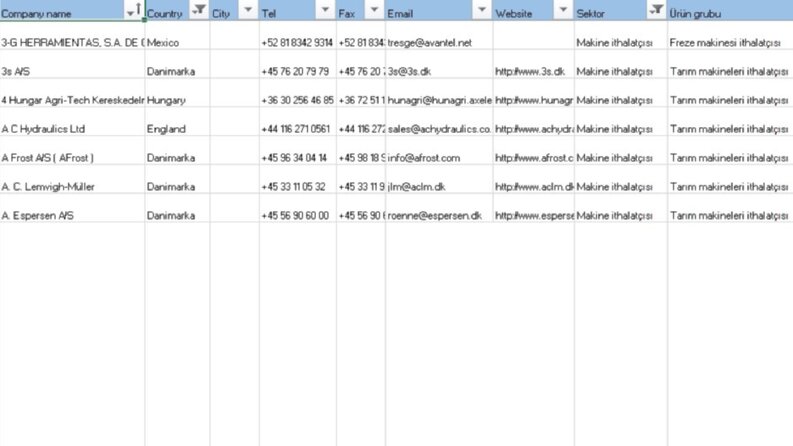793x446 pixels.
Task: Open the Email column filter dropdown
Action: point(482,10)
